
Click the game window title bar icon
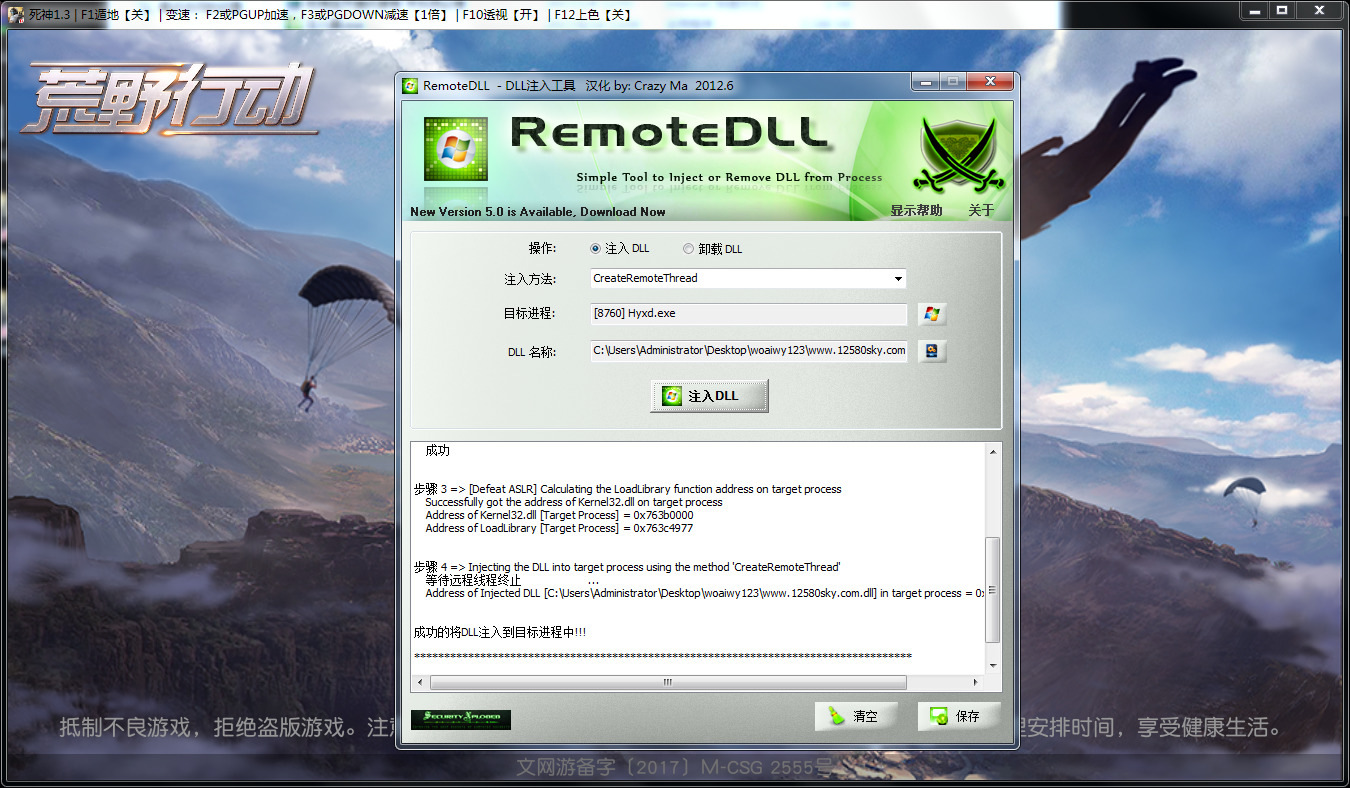(x=16, y=15)
